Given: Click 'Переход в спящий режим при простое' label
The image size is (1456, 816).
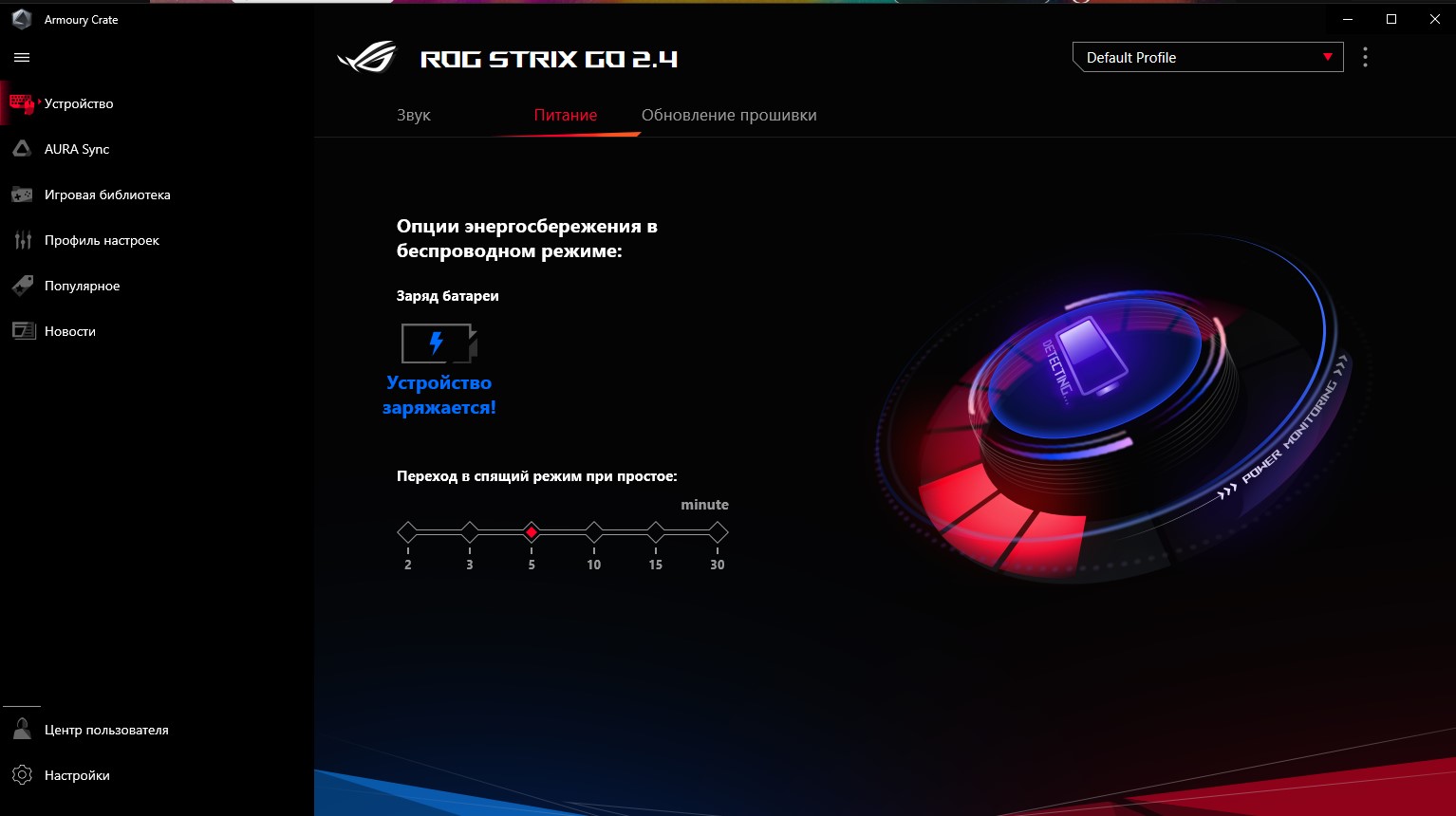Looking at the screenshot, I should coord(537,476).
